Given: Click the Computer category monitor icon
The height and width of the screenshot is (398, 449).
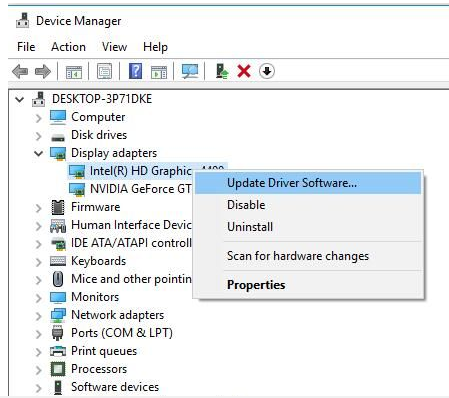Looking at the screenshot, I should [x=58, y=117].
